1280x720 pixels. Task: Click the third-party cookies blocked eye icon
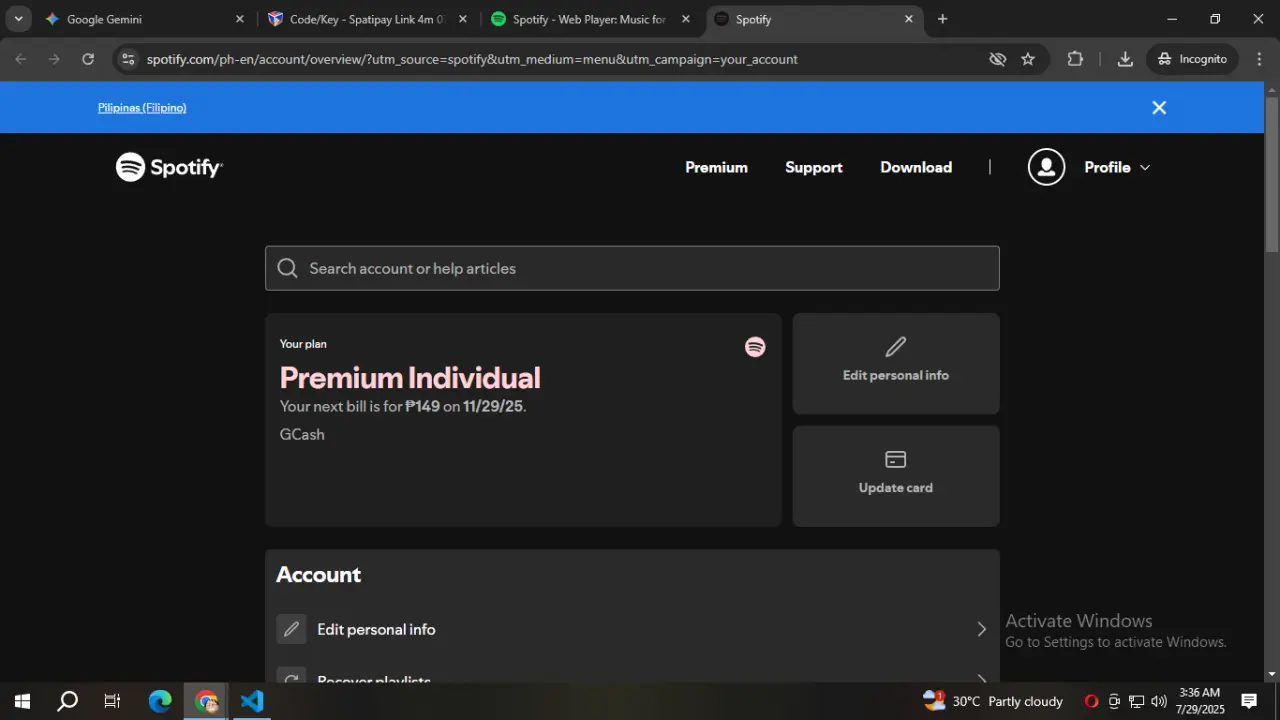997,59
